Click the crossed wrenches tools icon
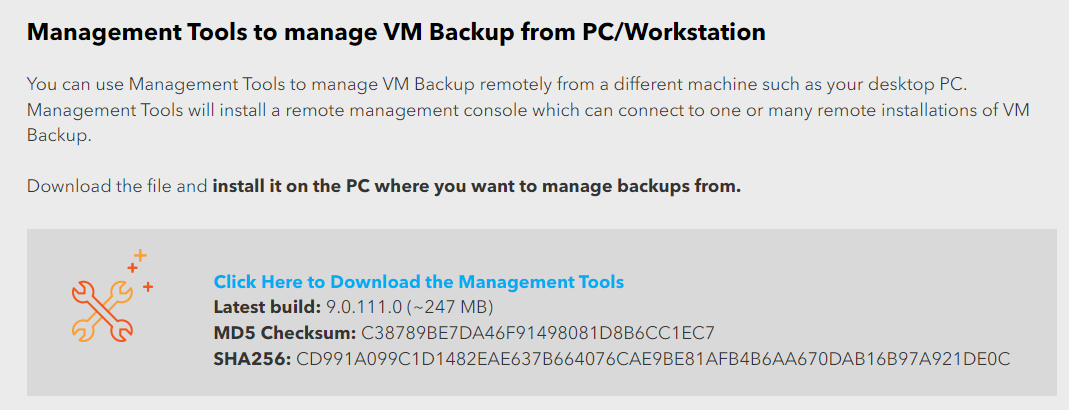Viewport: 1069px width, 410px height. coord(102,310)
